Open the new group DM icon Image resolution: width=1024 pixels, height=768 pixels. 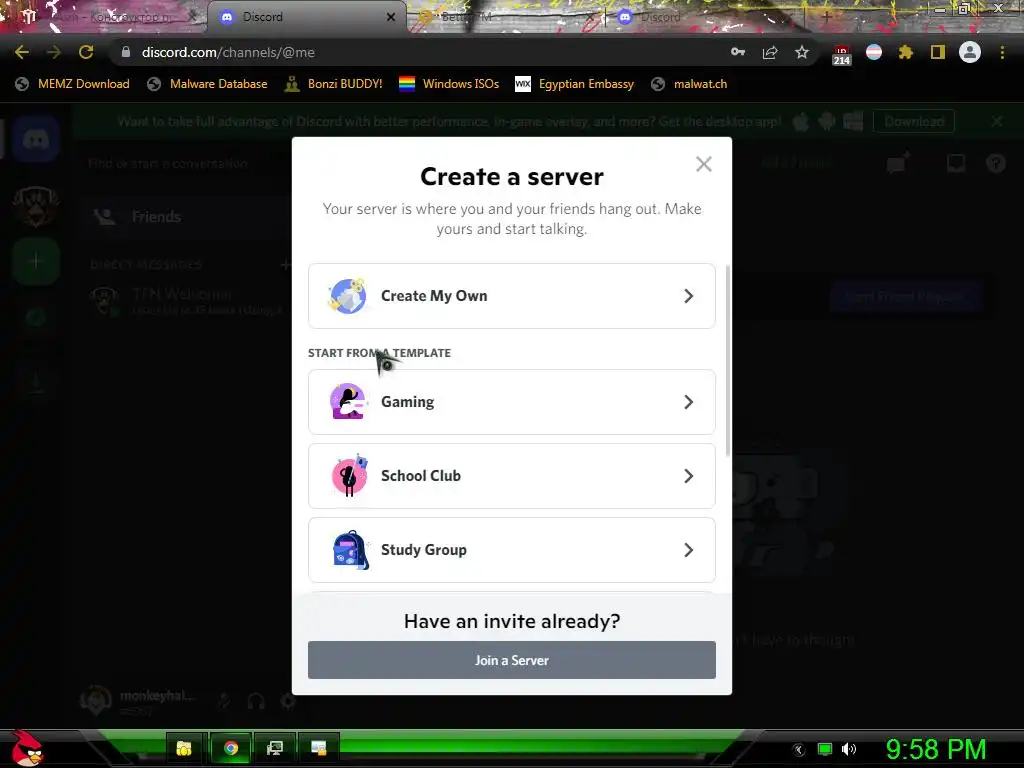[898, 162]
